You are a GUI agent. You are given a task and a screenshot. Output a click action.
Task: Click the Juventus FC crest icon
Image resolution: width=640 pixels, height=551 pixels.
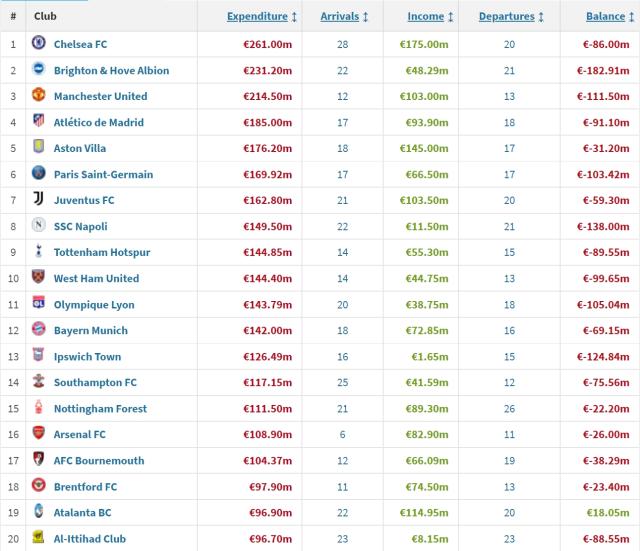[39, 200]
